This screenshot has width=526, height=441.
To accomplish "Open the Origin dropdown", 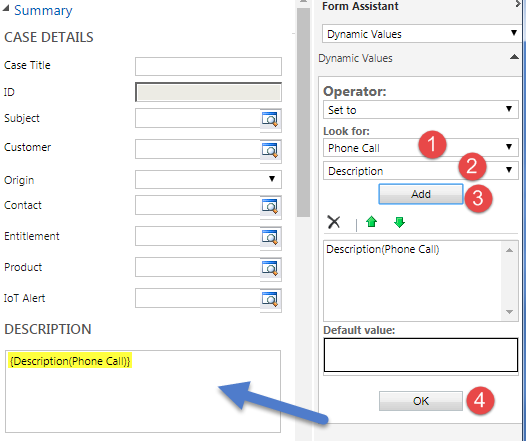I will click(208, 179).
